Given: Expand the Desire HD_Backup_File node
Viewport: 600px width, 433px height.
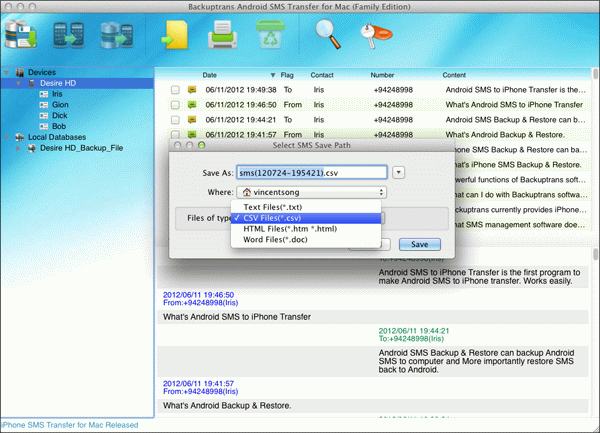Looking at the screenshot, I should [18, 148].
